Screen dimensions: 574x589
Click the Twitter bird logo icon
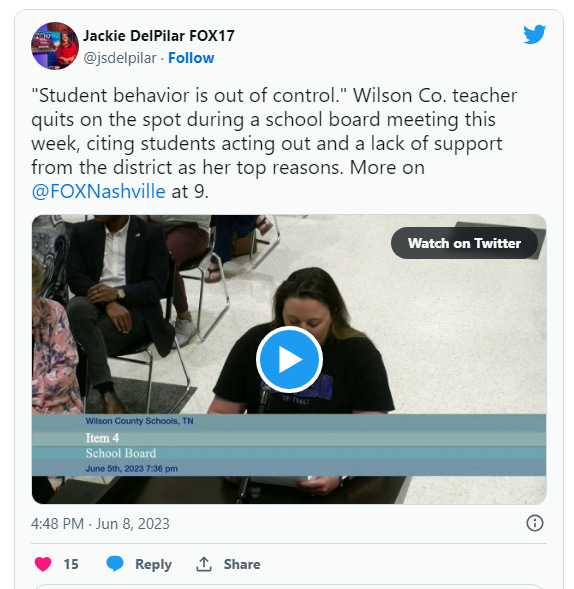point(534,35)
